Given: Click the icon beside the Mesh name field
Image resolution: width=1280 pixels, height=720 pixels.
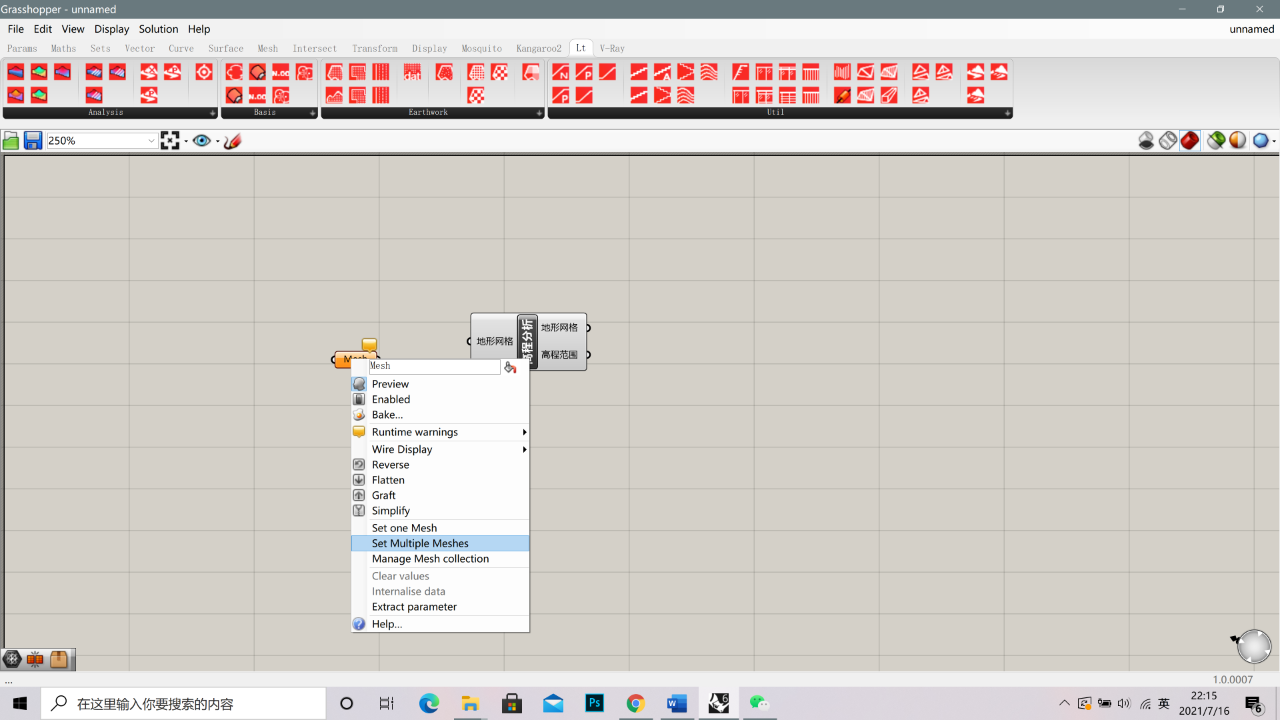Looking at the screenshot, I should [x=510, y=367].
